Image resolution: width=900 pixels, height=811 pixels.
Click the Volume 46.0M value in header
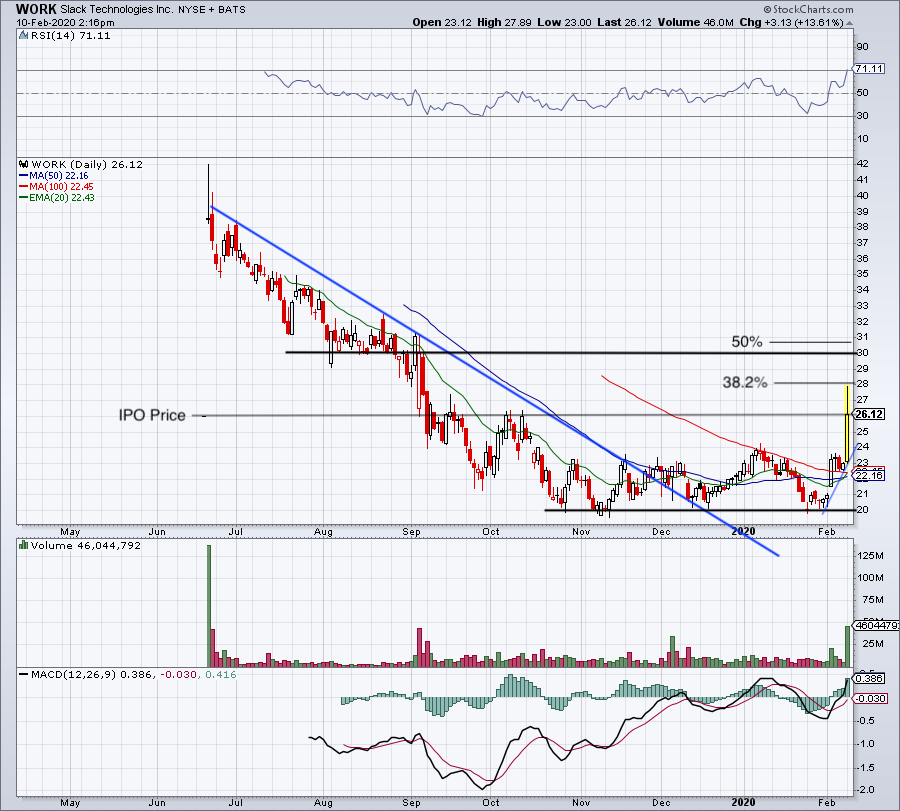click(x=696, y=22)
